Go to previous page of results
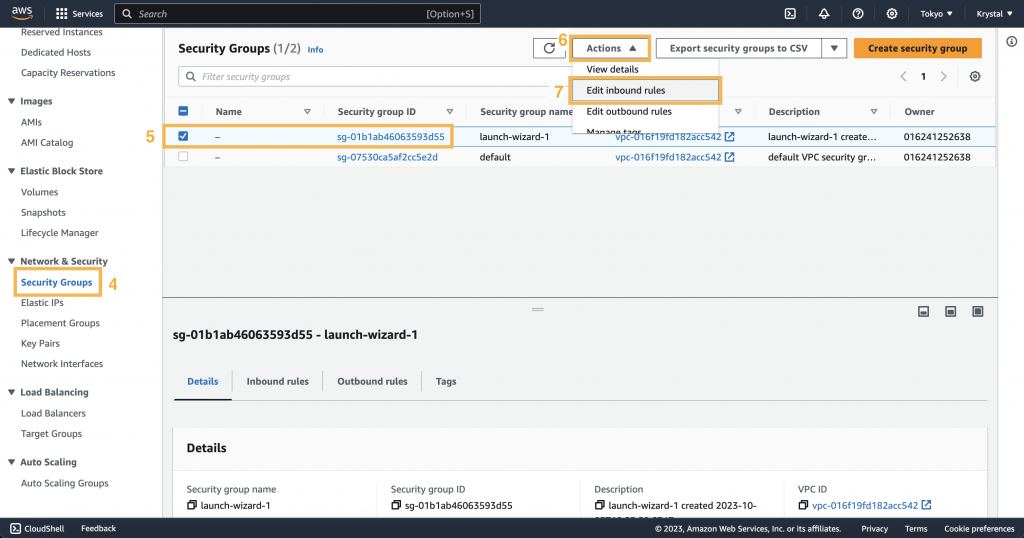The width and height of the screenshot is (1024, 538). coord(904,76)
